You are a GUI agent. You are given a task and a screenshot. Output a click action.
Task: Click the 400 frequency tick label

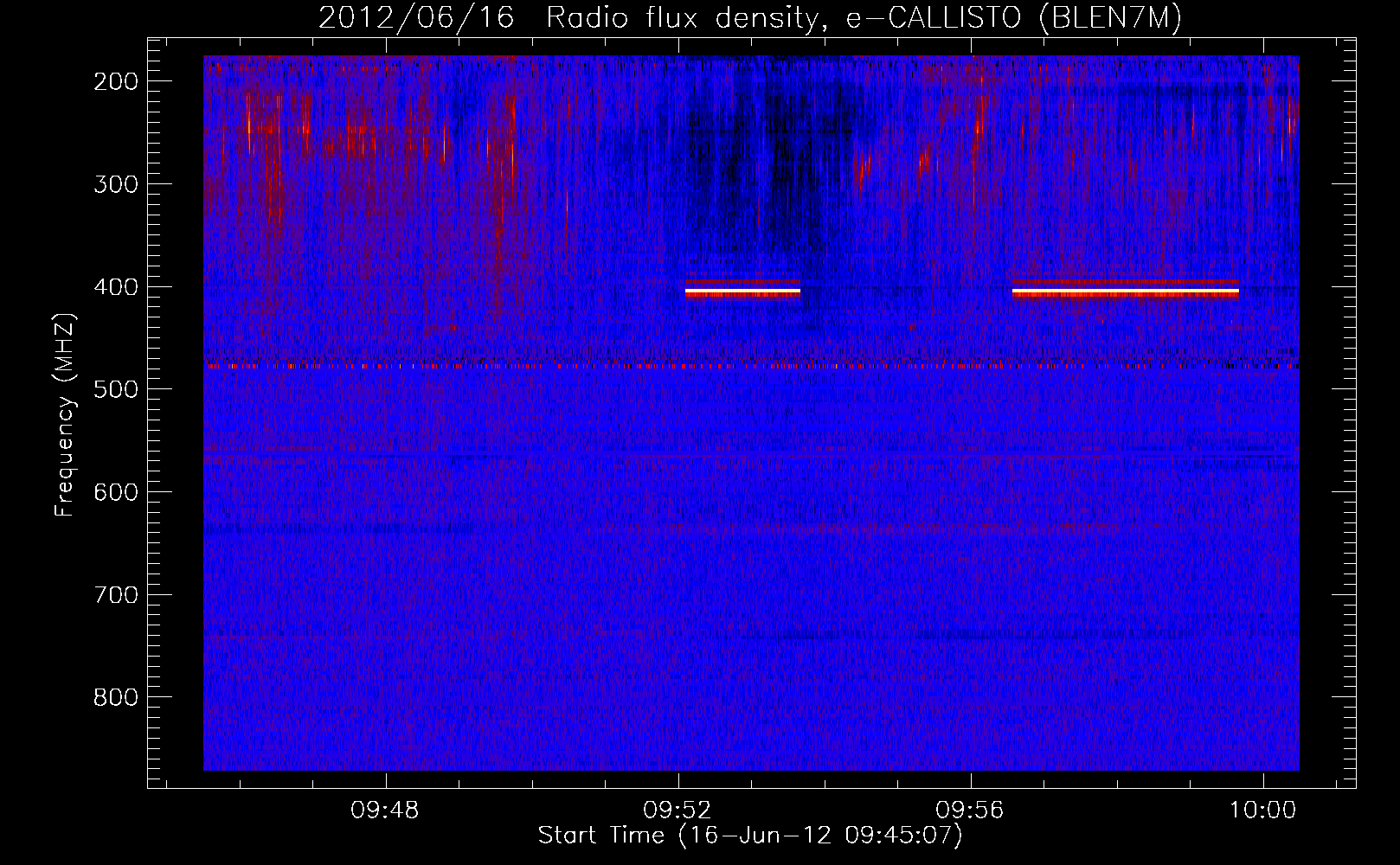pyautogui.click(x=116, y=287)
